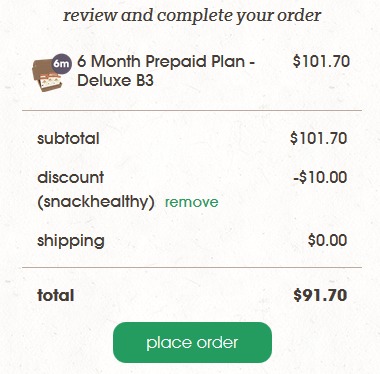
Task: Click the (snackhealthy) promo code text
Action: coord(96,202)
